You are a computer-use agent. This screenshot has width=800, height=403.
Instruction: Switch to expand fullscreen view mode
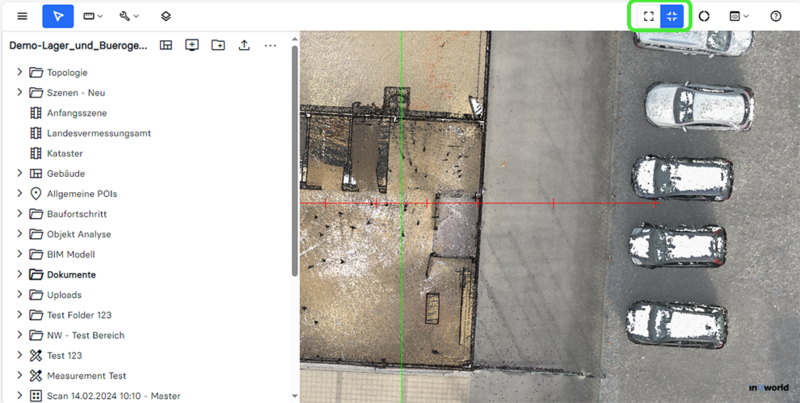click(x=648, y=16)
